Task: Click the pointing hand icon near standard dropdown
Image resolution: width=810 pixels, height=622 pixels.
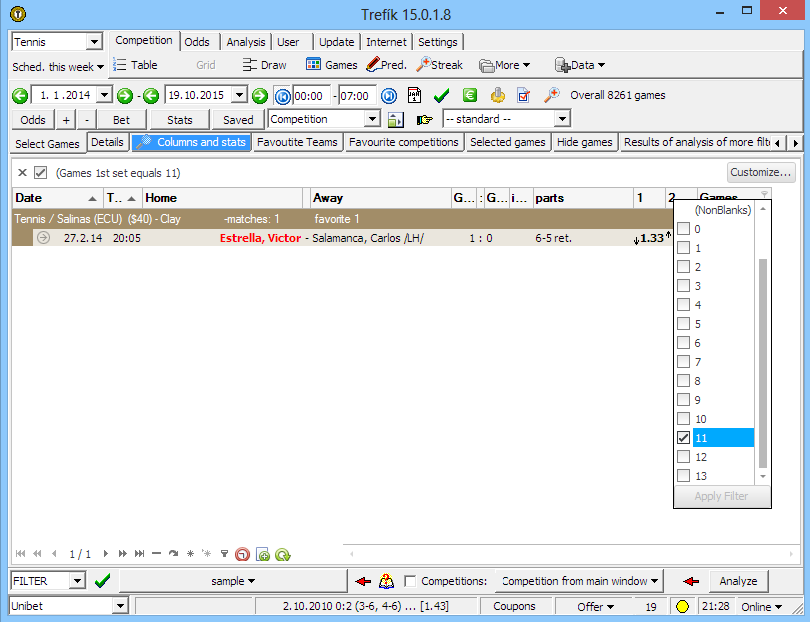Action: click(425, 120)
